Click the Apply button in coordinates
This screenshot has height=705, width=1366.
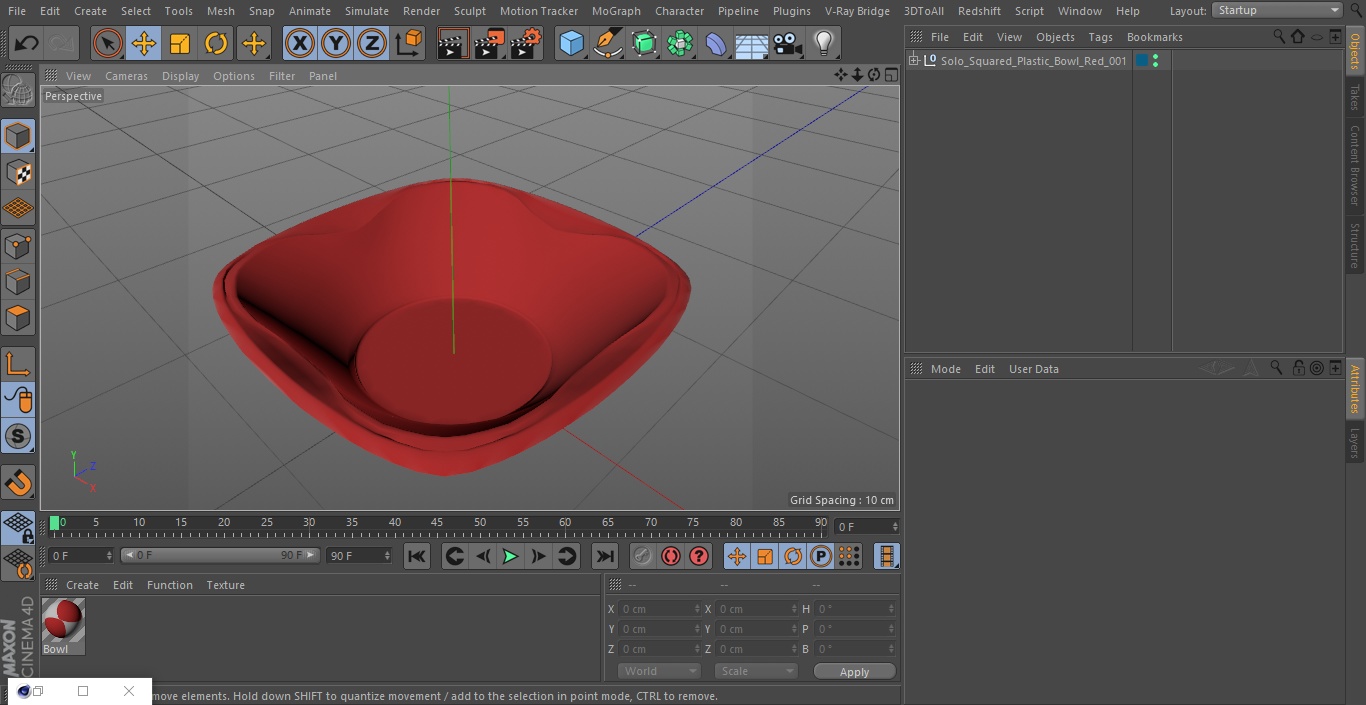click(x=854, y=672)
